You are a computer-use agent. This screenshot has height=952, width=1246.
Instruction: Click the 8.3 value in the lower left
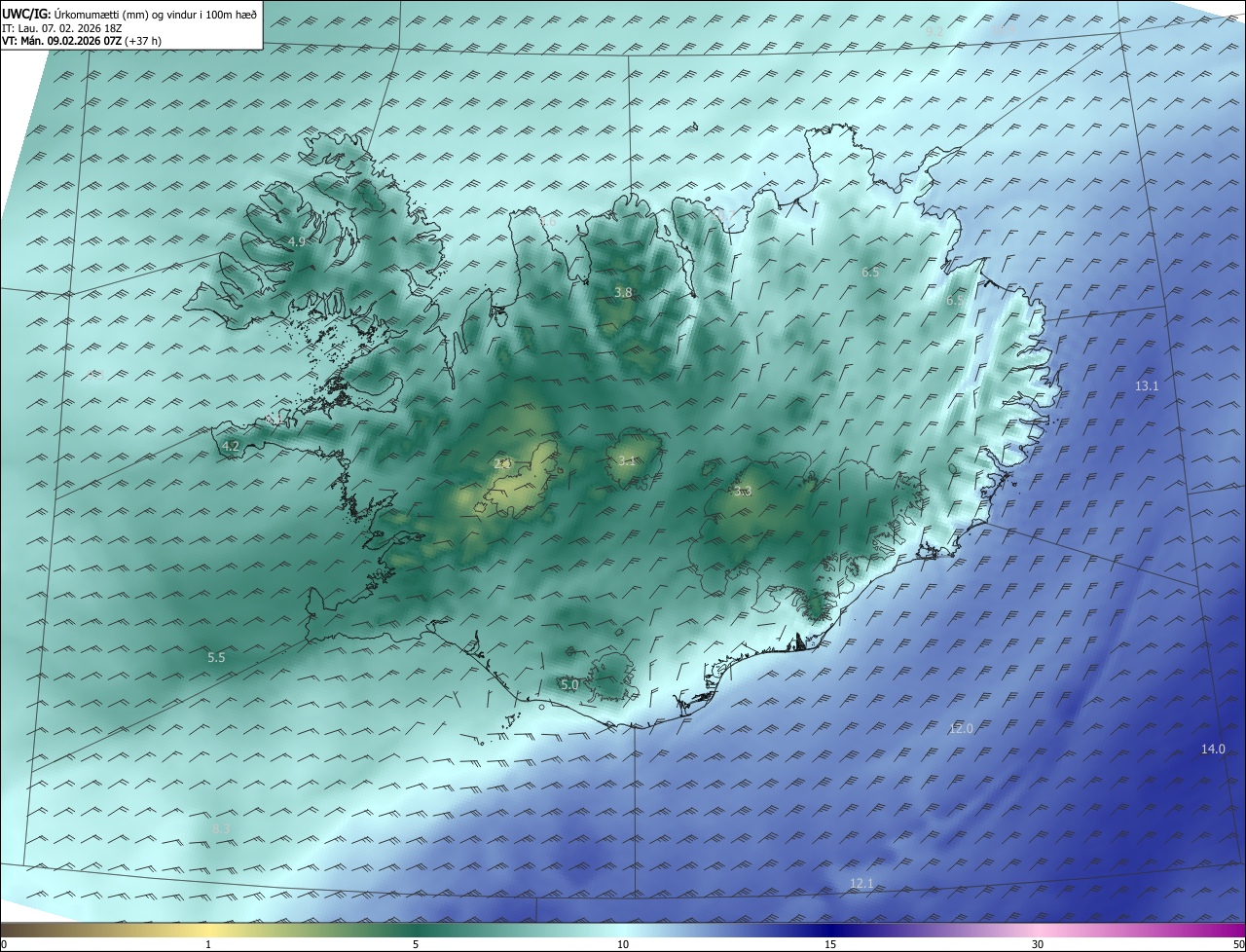tap(221, 828)
